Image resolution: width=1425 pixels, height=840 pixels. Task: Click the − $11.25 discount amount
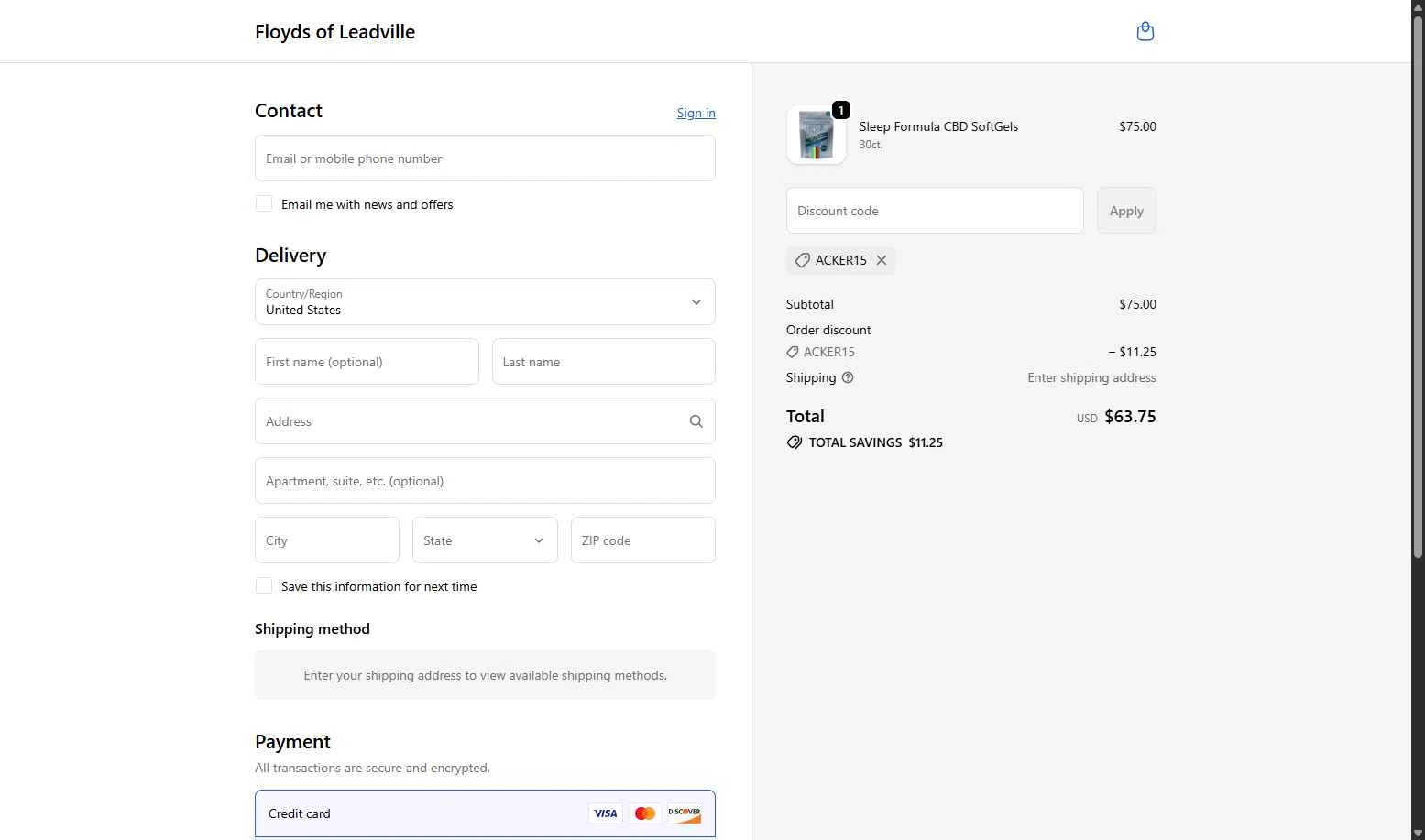tap(1132, 352)
